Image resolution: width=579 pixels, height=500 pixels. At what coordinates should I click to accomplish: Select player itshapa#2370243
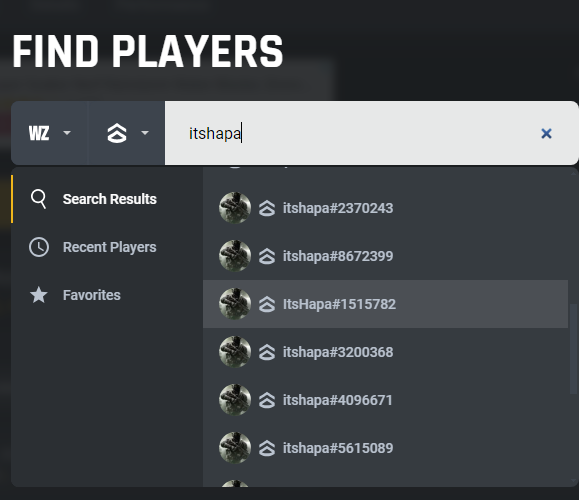pyautogui.click(x=386, y=208)
